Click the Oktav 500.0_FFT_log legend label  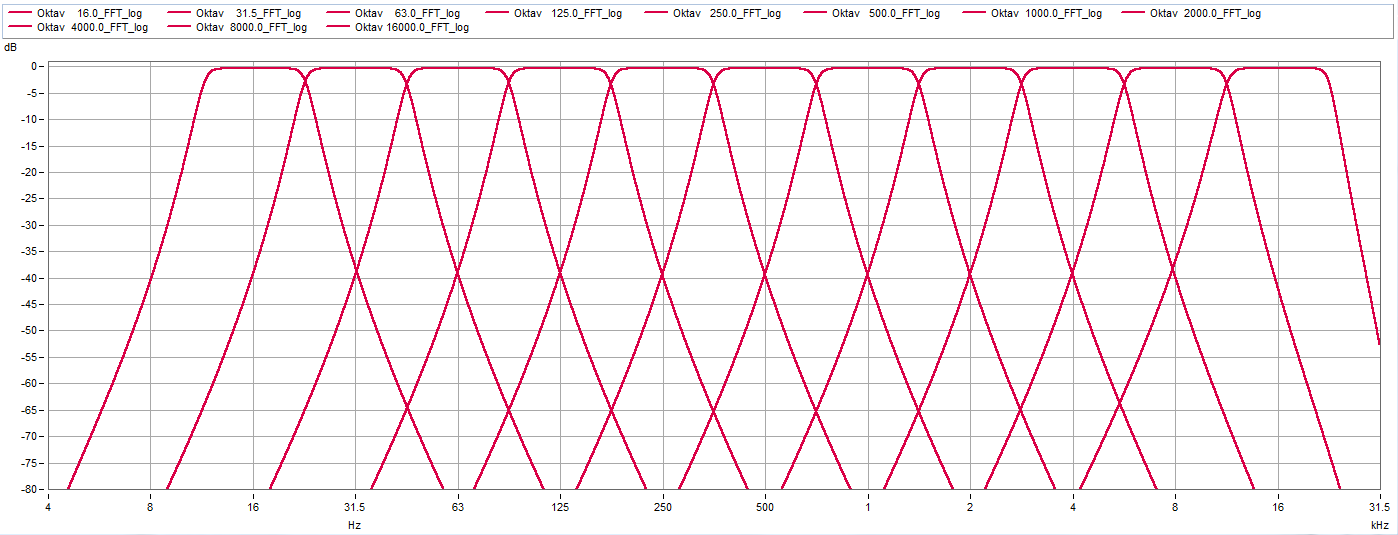tap(885, 13)
